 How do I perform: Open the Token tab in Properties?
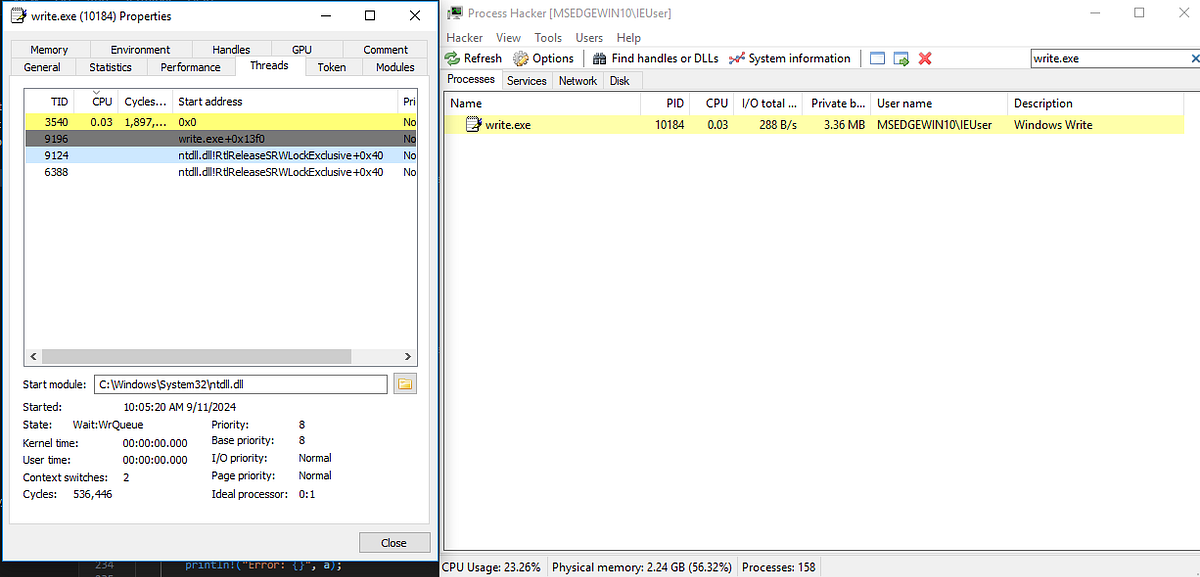(332, 67)
